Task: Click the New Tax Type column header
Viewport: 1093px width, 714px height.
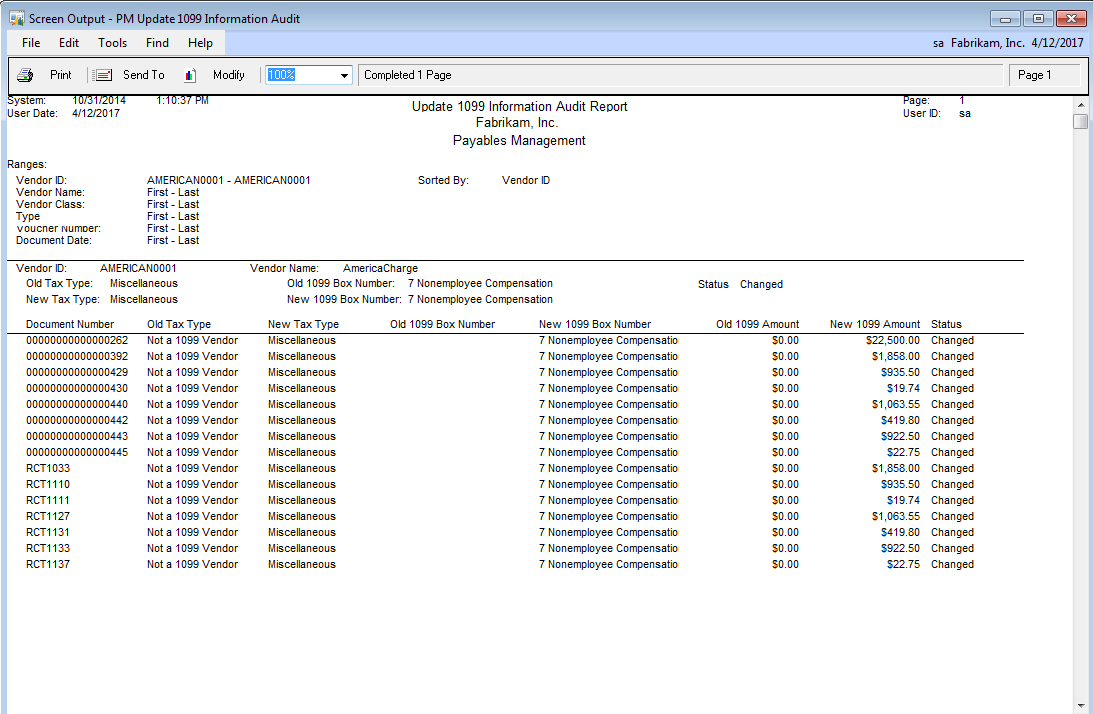Action: (303, 324)
